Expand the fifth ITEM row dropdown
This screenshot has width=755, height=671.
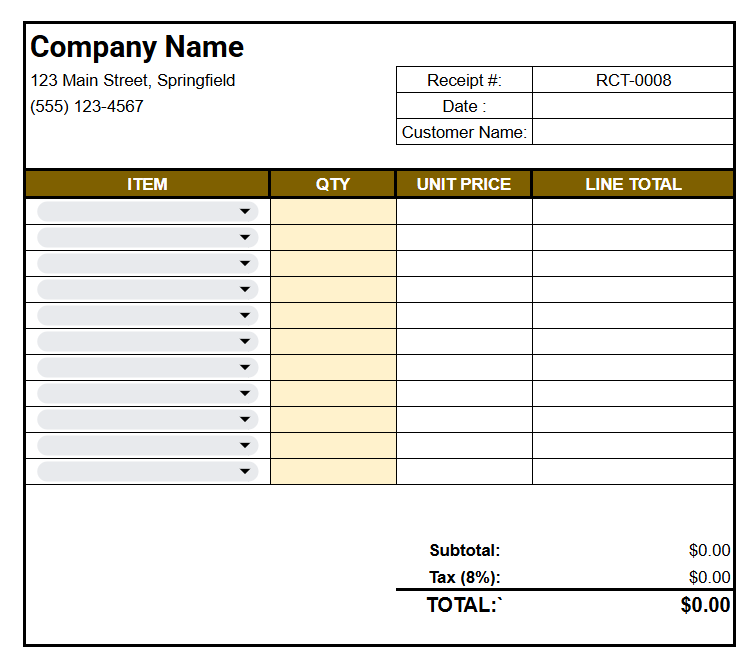pos(147,315)
